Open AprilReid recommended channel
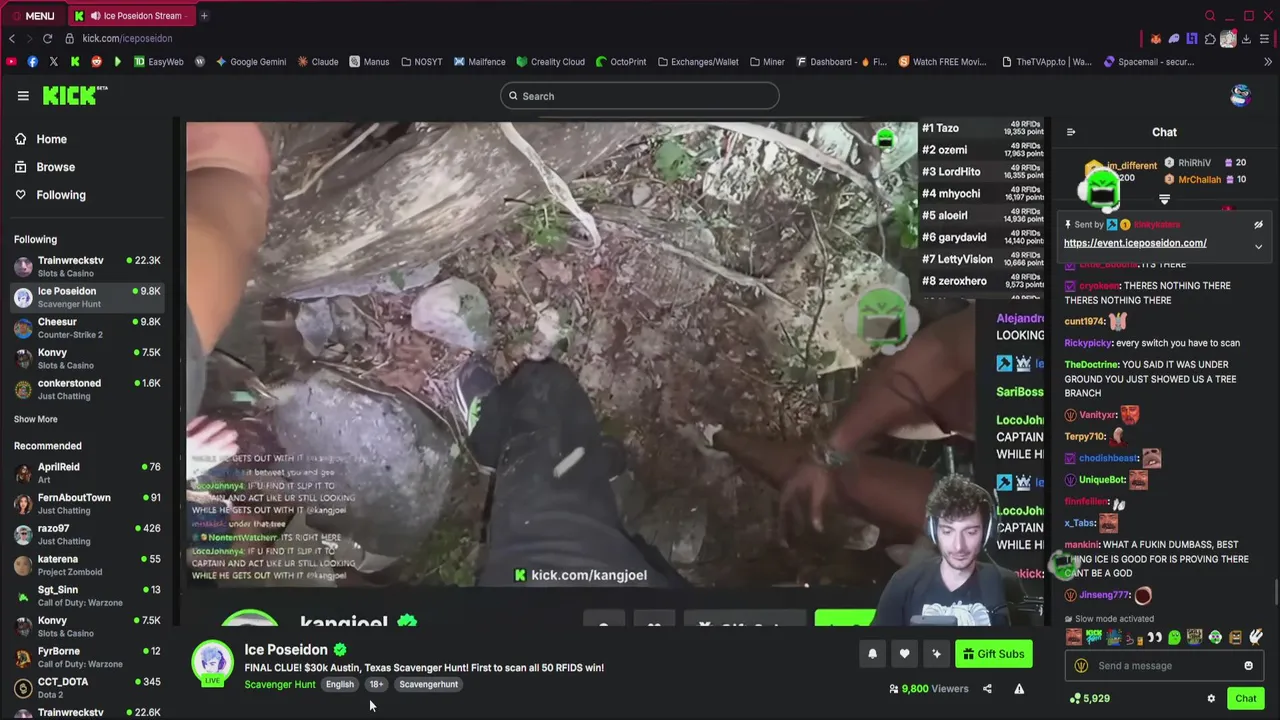This screenshot has height=720, width=1280. [87, 473]
